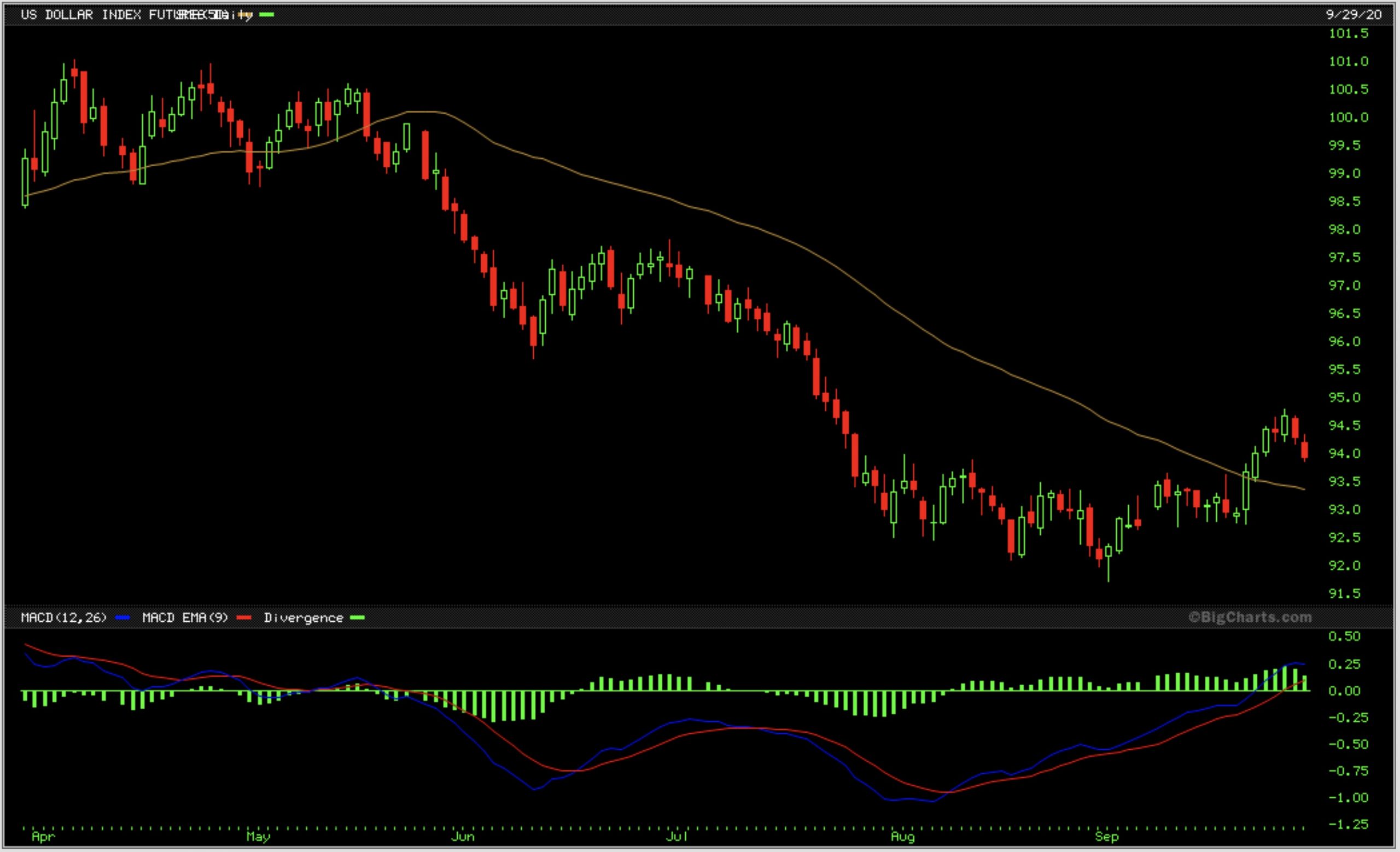
Task: Select the Jul month label on axis
Action: [676, 837]
